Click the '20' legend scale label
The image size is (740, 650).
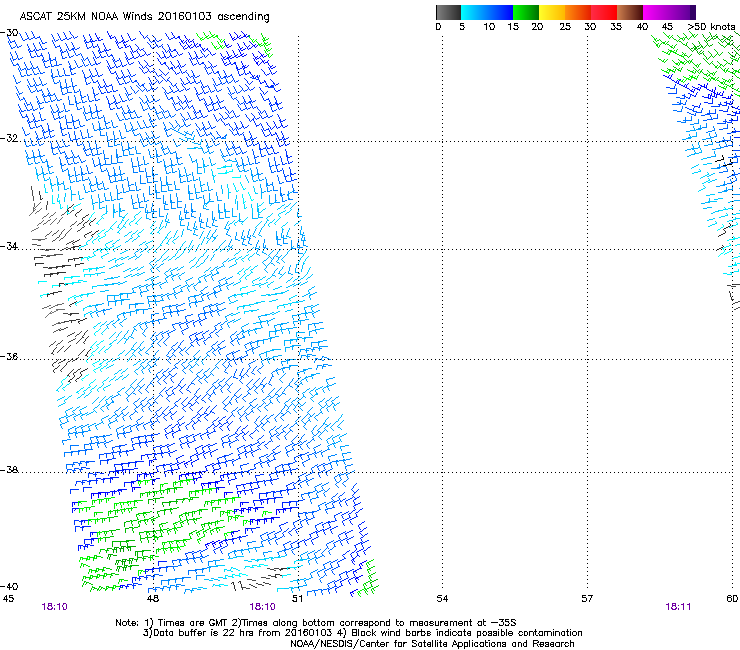pos(537,26)
